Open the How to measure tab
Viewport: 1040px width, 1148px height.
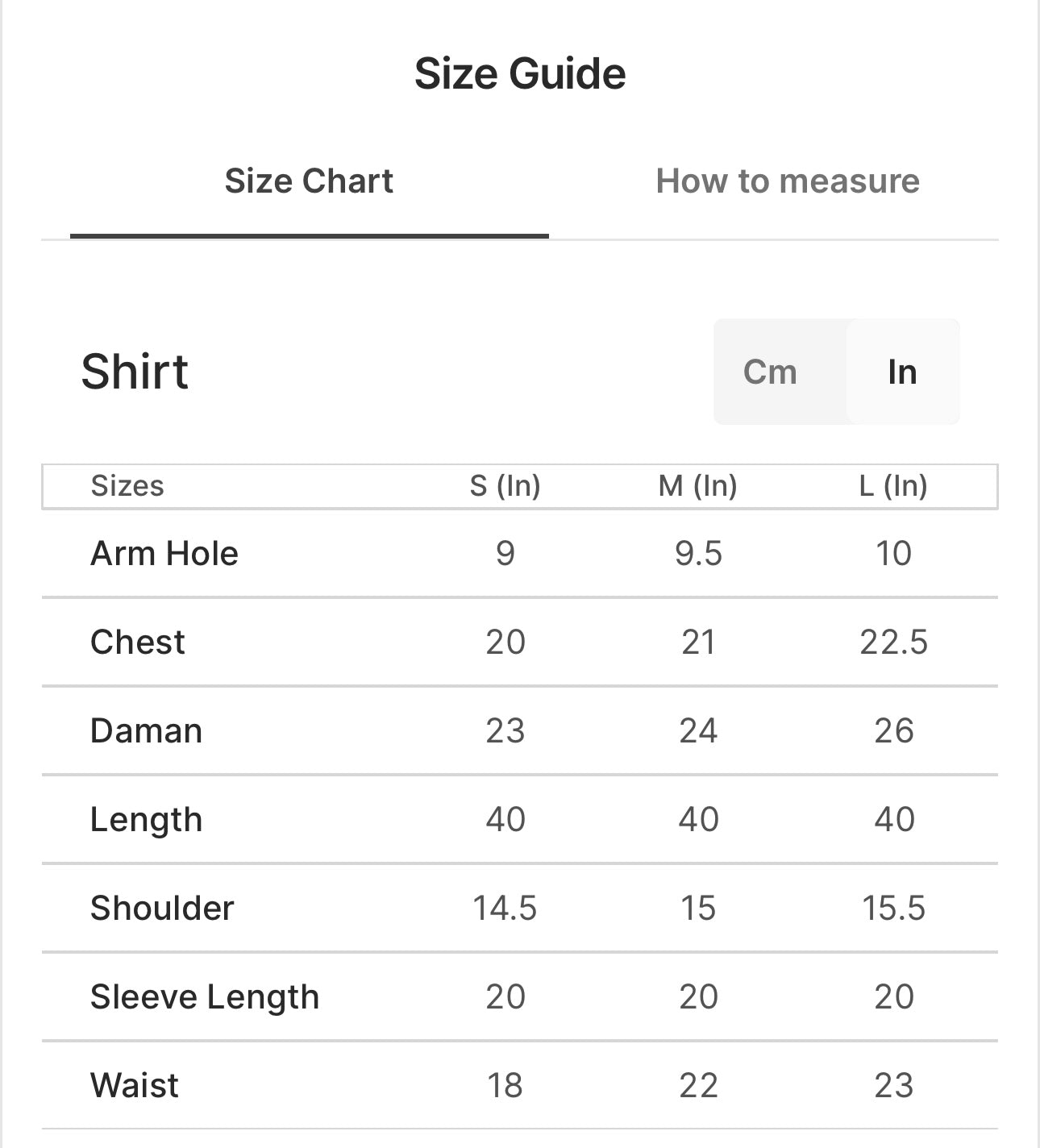788,181
